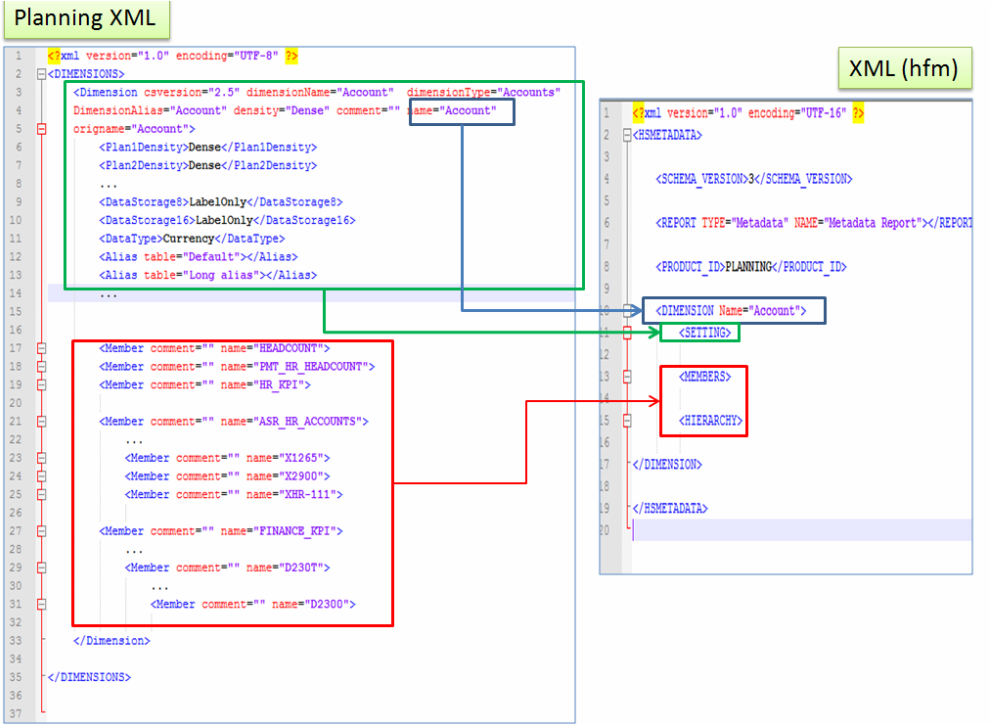The height and width of the screenshot is (725, 994).
Task: Expand fold marker beside X1265 member
Action: click(x=41, y=458)
